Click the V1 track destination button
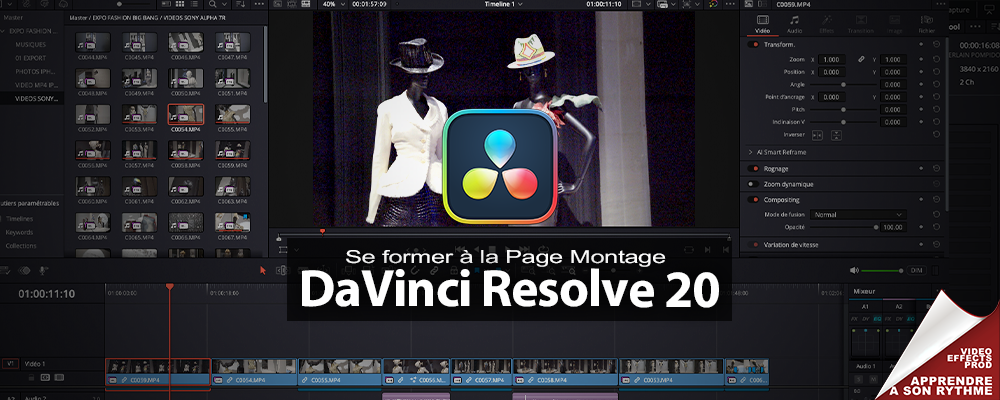The image size is (1000, 400). coord(10,364)
